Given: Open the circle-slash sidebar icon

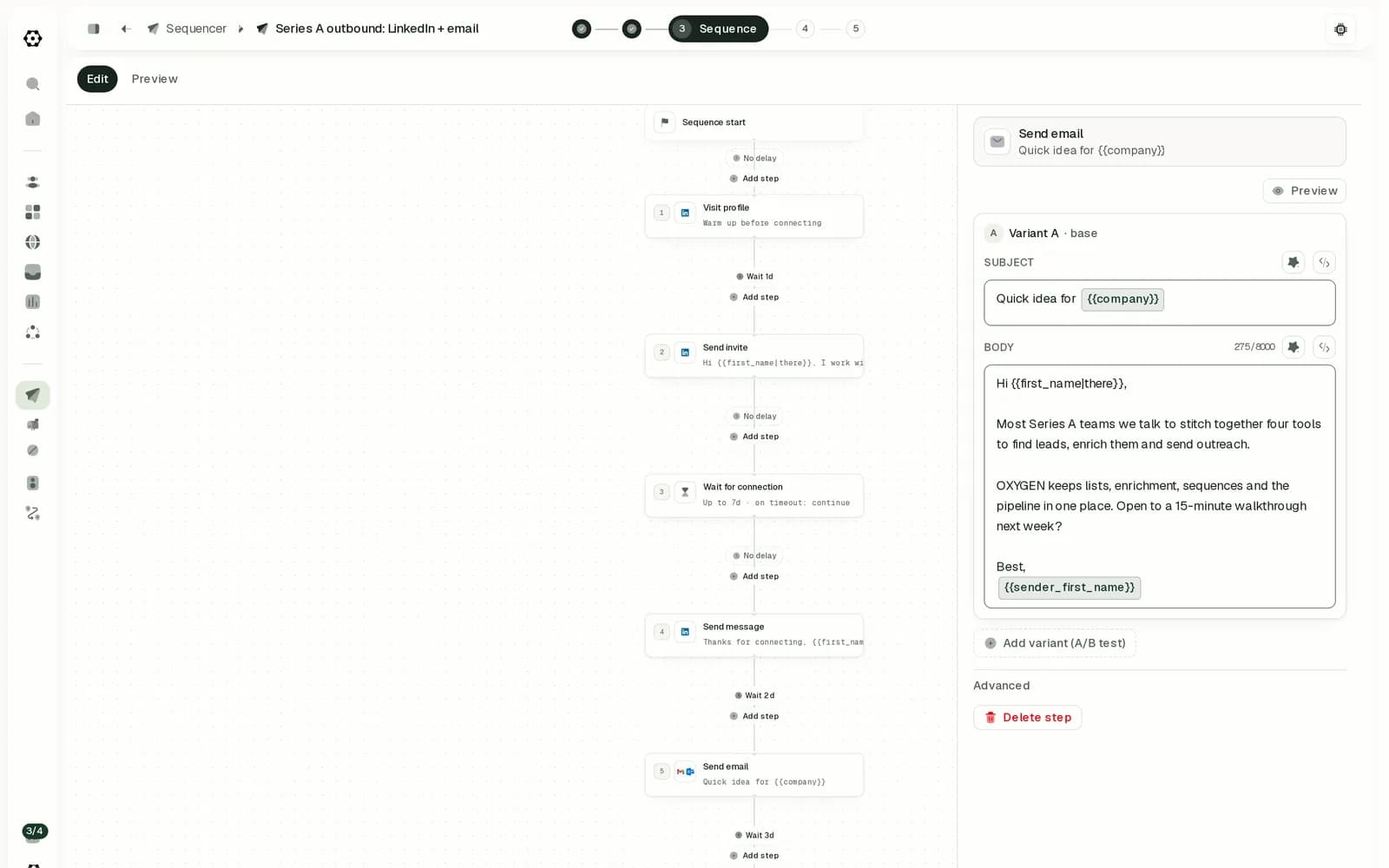Looking at the screenshot, I should (33, 450).
